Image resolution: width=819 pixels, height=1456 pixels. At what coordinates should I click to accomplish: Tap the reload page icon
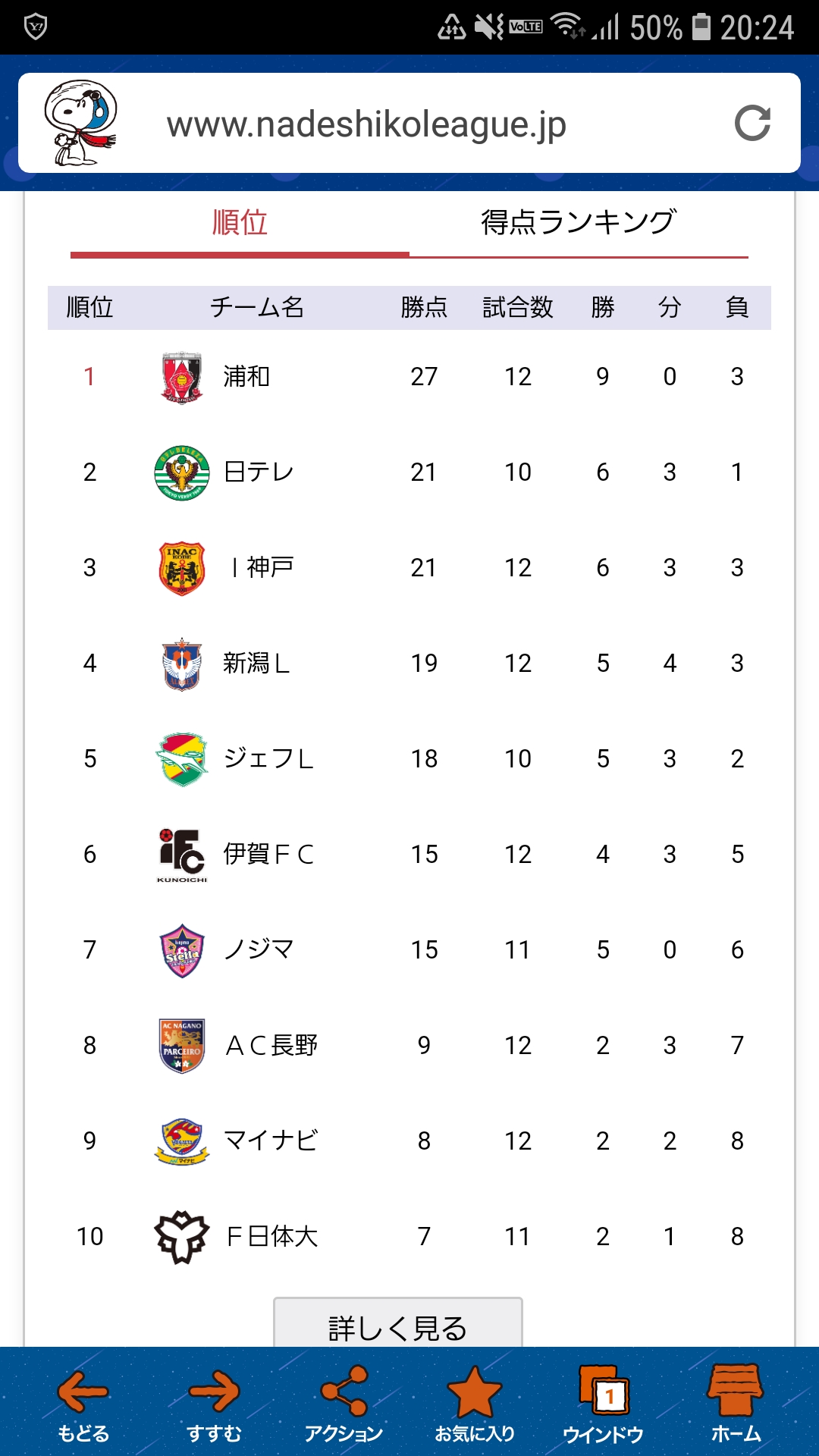(752, 124)
